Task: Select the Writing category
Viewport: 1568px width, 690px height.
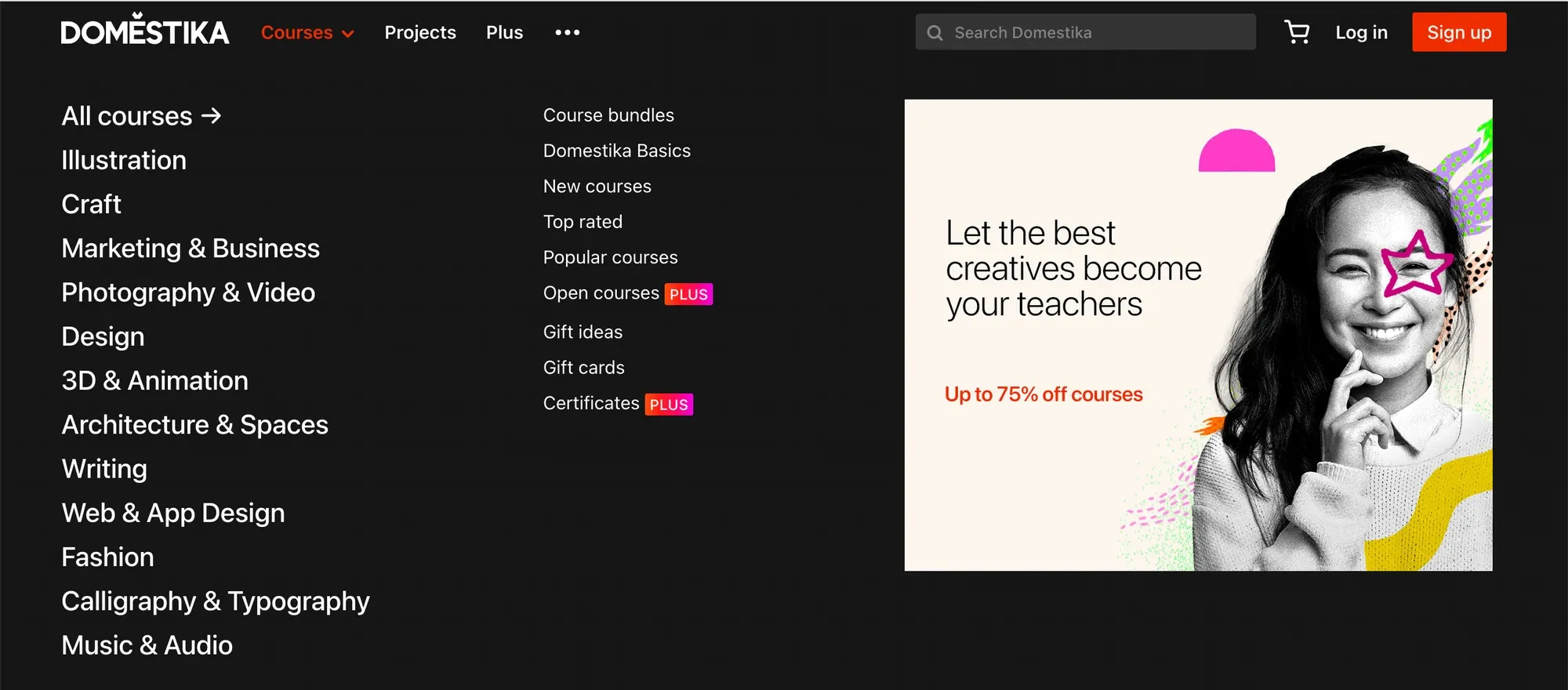Action: tap(104, 469)
